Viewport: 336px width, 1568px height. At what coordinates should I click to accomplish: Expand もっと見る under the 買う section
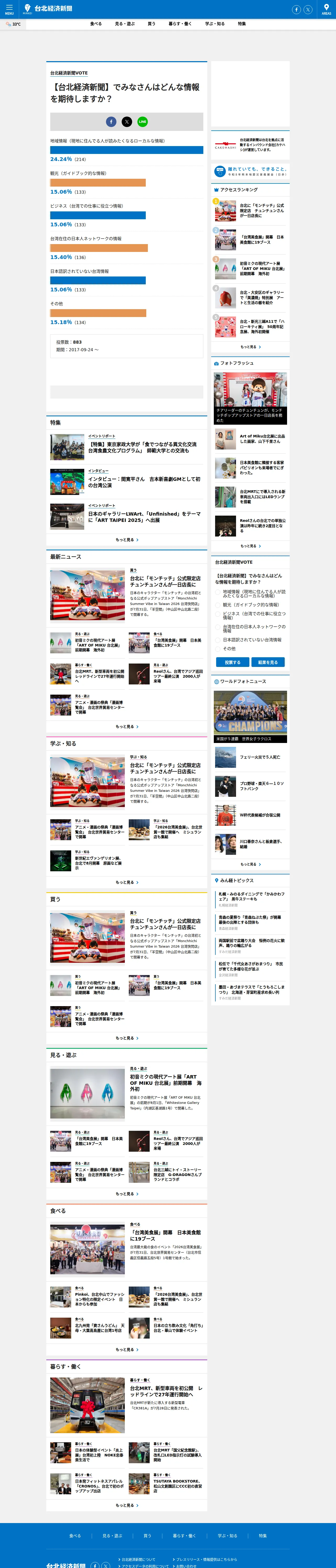coord(127,1039)
